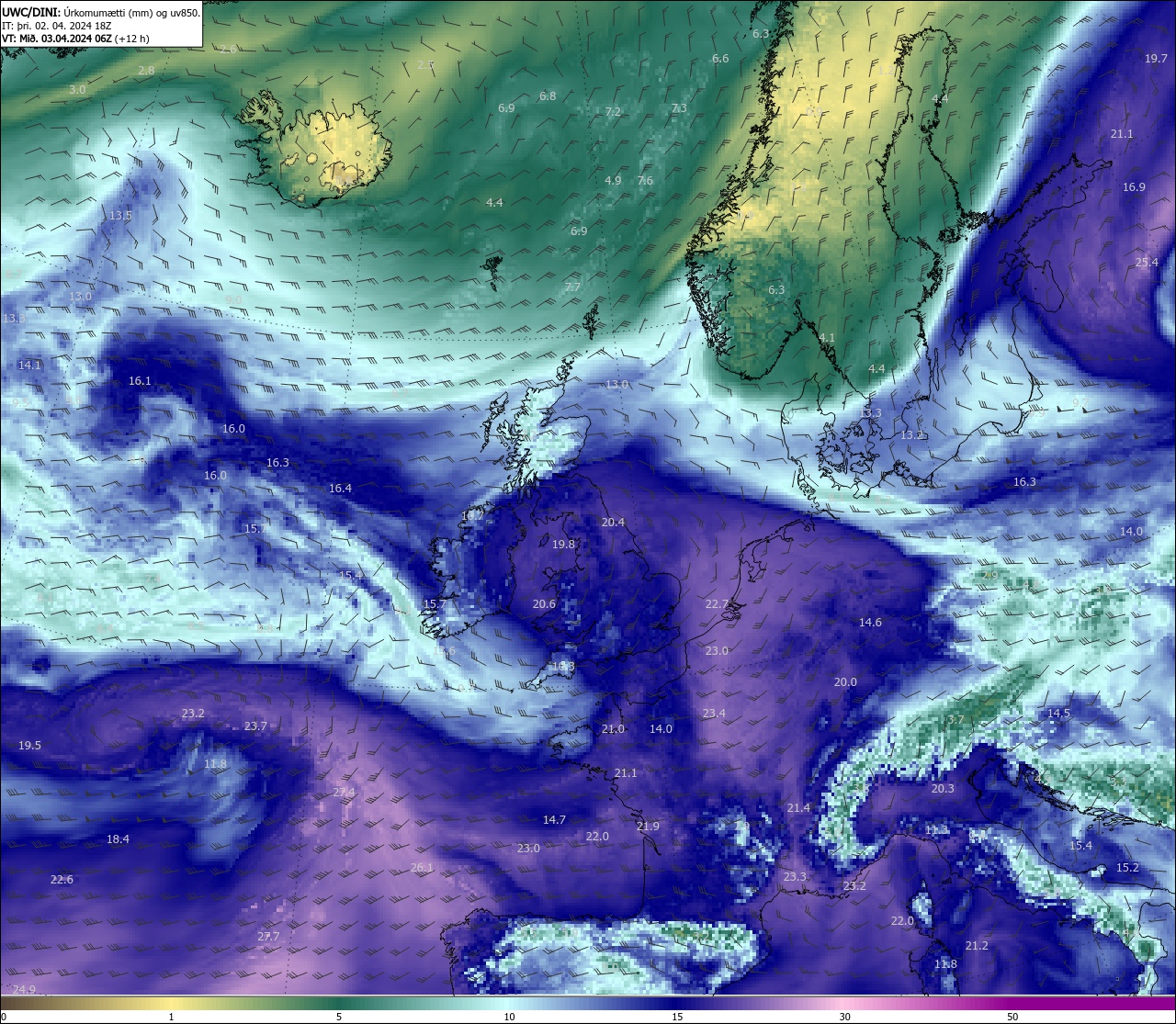
Task: Click the map value 16.9
Action: [x=1134, y=187]
